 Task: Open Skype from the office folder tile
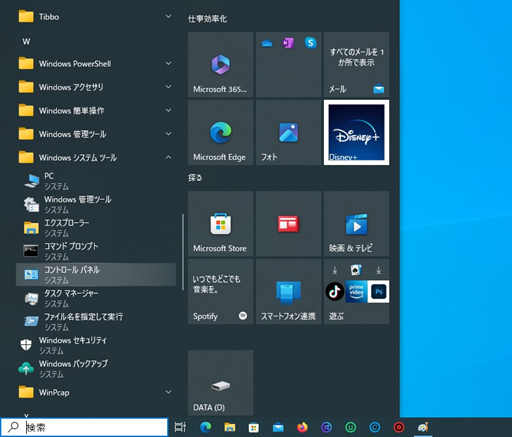(x=310, y=43)
